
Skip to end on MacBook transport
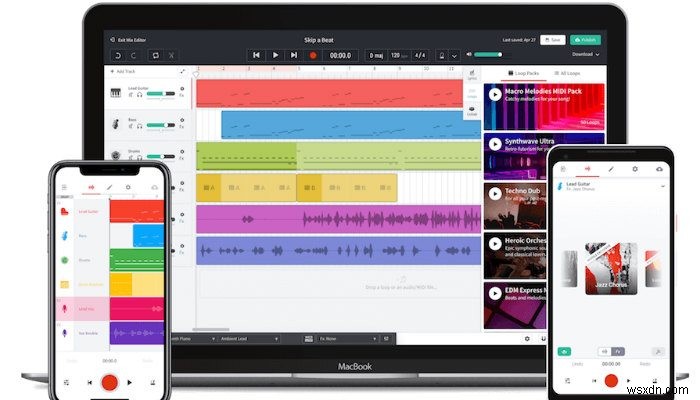pos(294,55)
